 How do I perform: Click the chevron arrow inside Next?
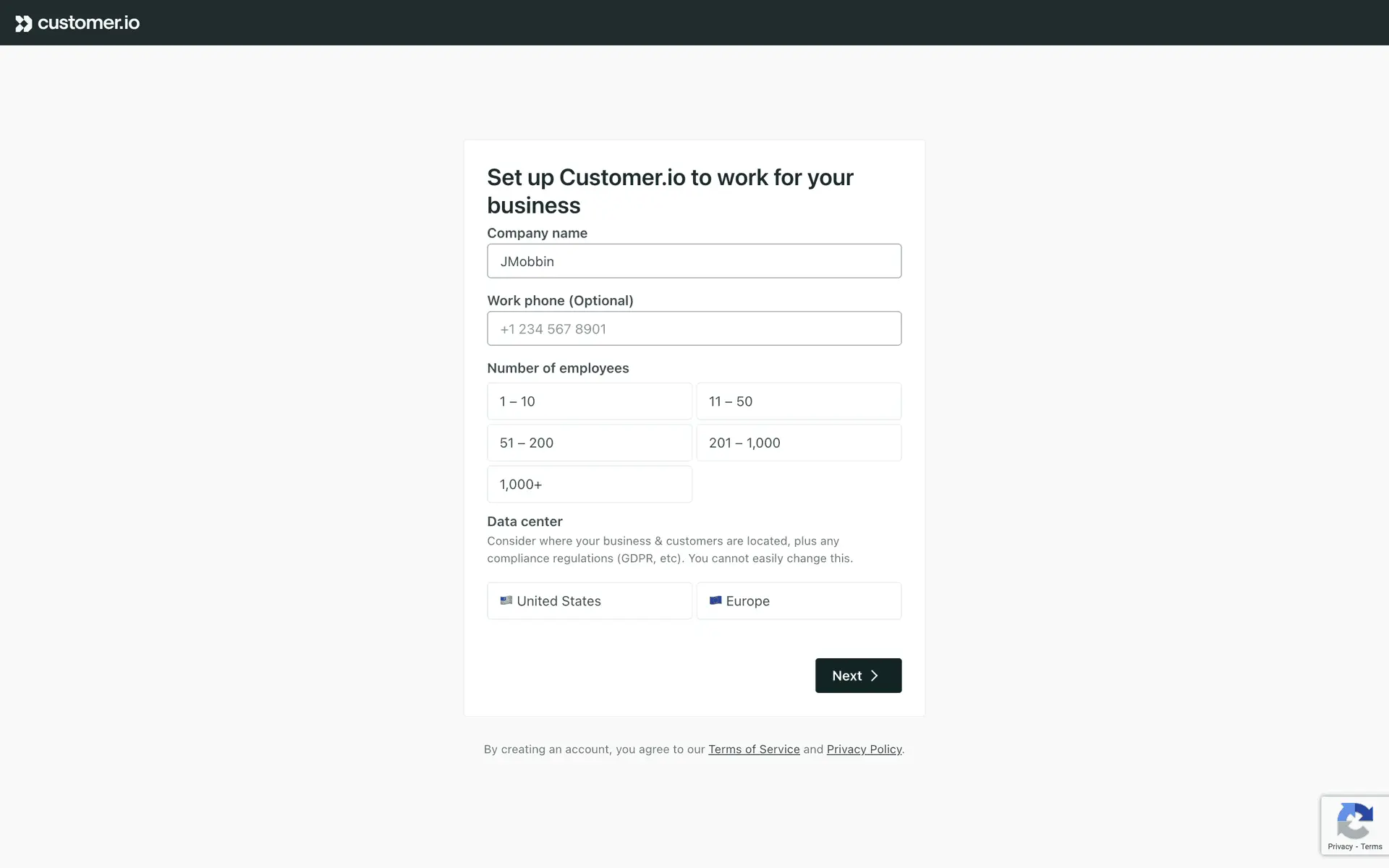tap(875, 676)
